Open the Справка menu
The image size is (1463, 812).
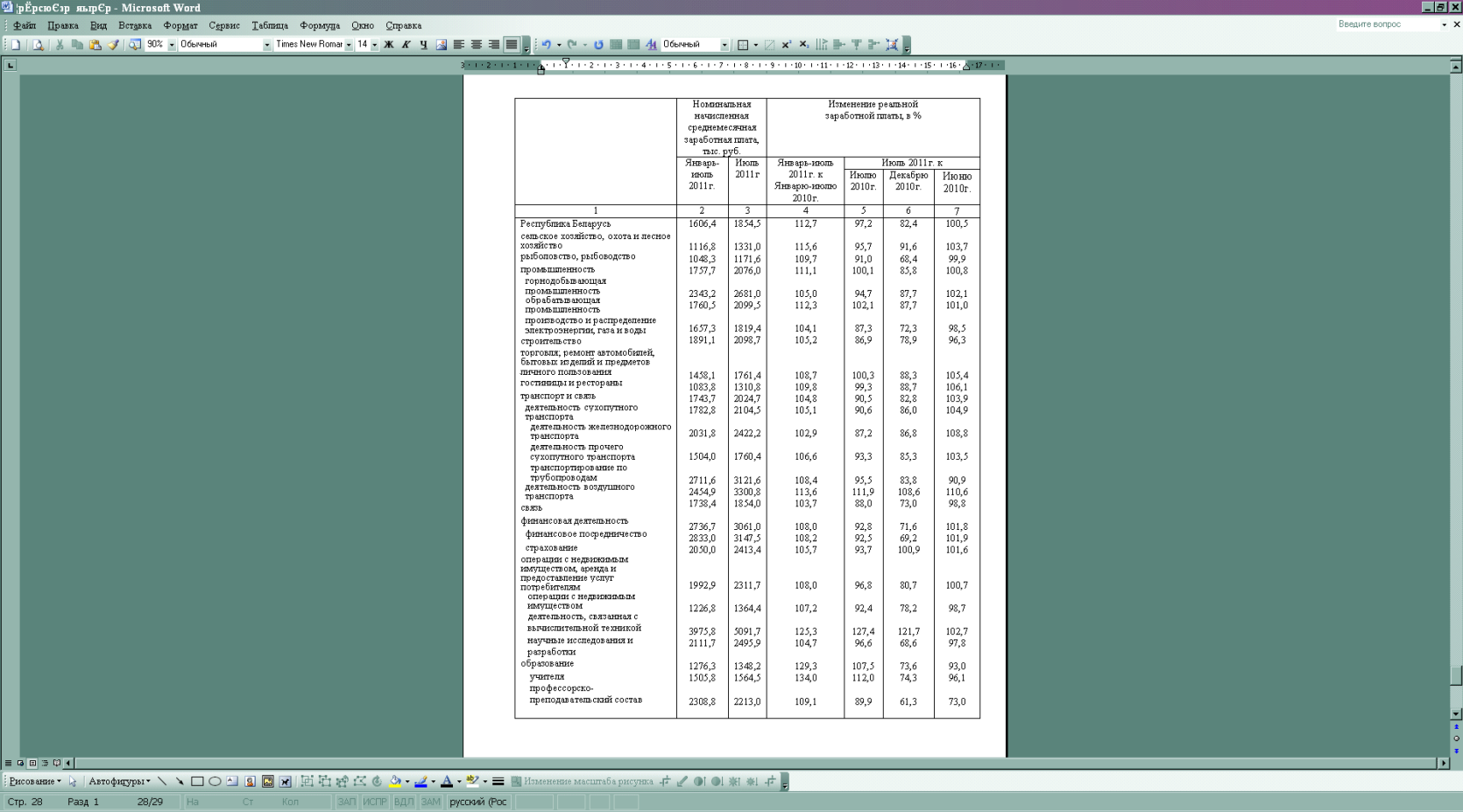404,25
